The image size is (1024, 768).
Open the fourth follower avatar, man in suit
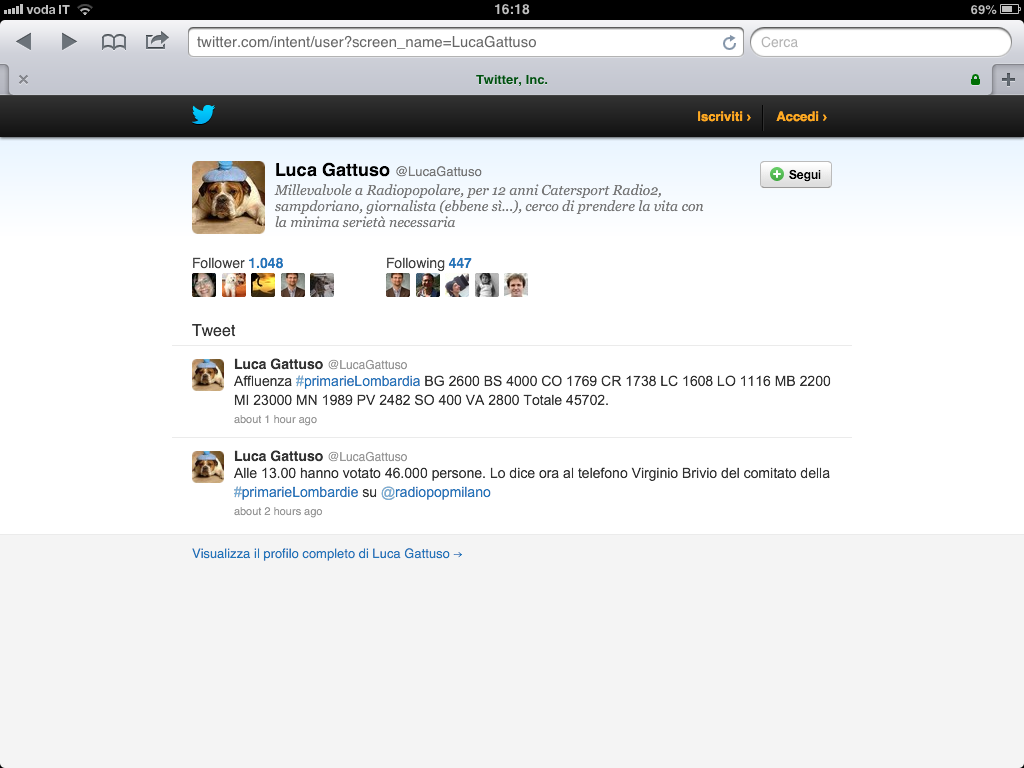tap(293, 285)
